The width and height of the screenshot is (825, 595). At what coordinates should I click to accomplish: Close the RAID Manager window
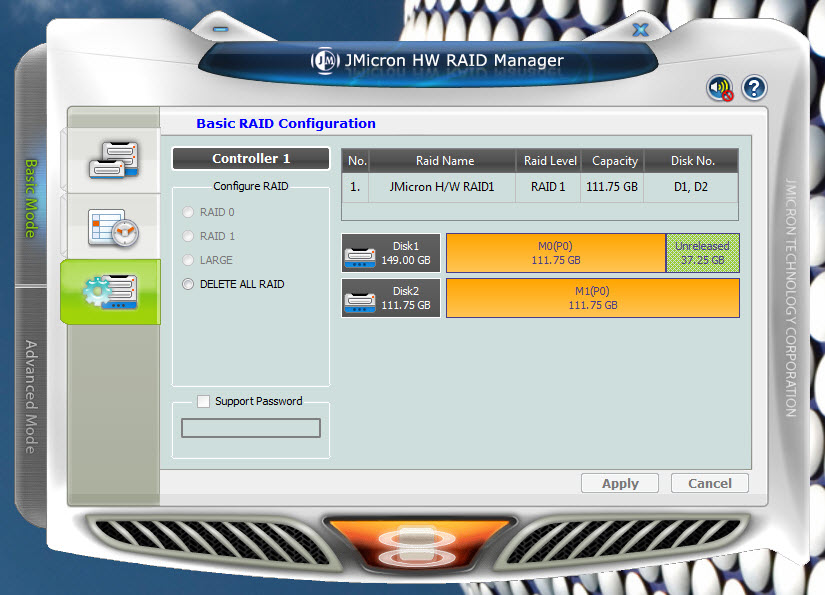(640, 29)
